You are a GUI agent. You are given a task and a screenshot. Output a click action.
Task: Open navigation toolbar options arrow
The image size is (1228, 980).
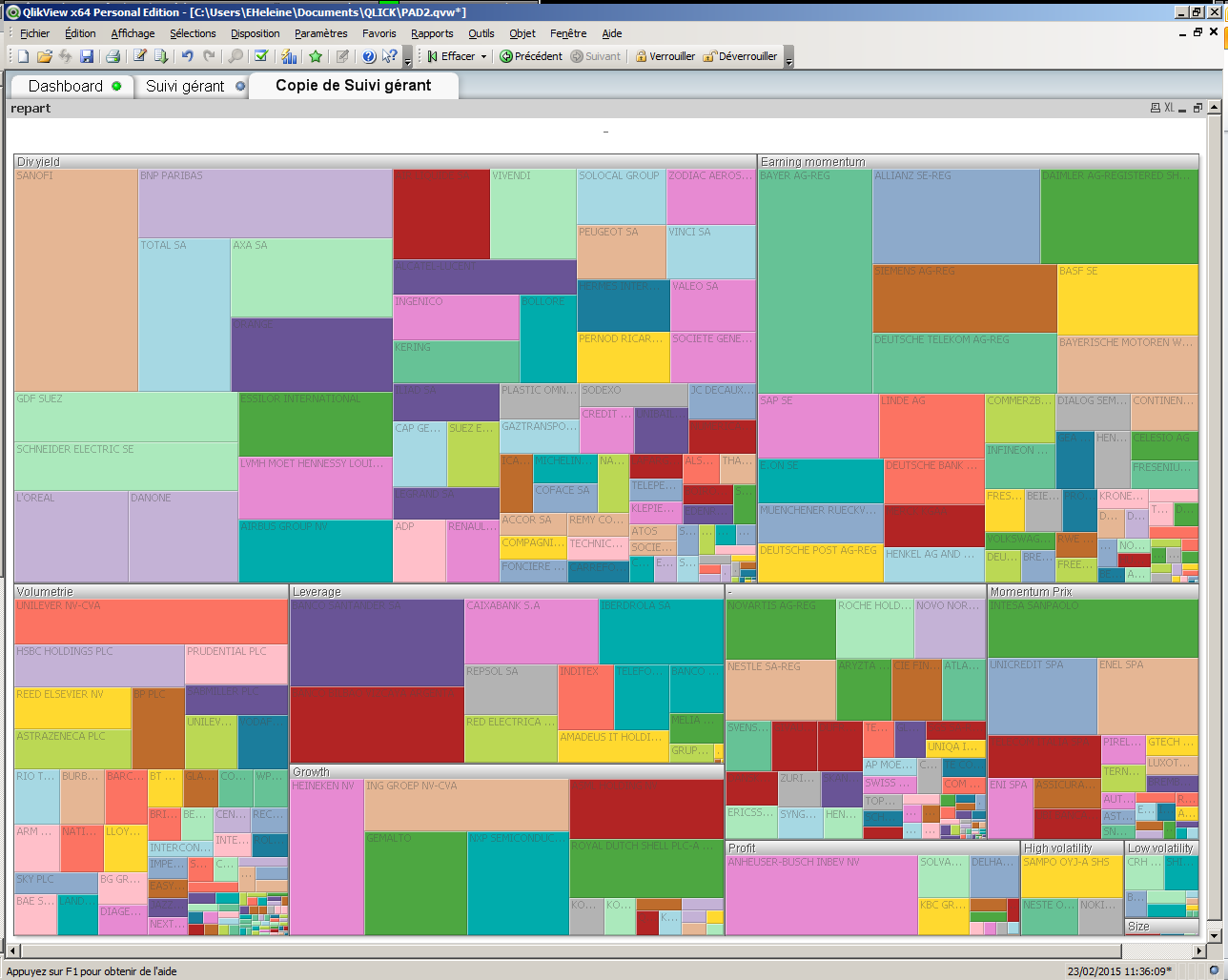[x=788, y=58]
